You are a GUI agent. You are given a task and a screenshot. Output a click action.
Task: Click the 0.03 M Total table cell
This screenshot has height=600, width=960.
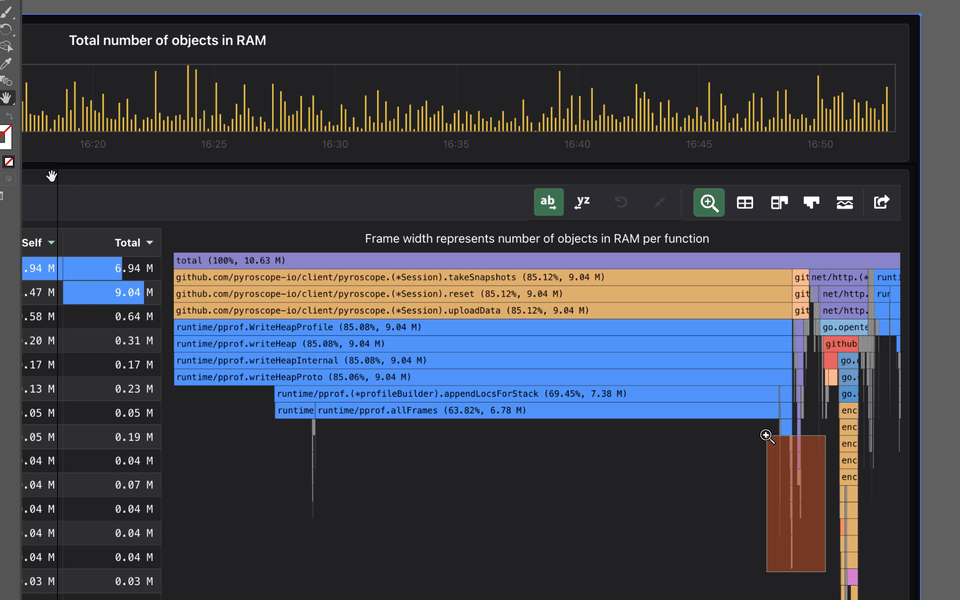click(x=112, y=581)
